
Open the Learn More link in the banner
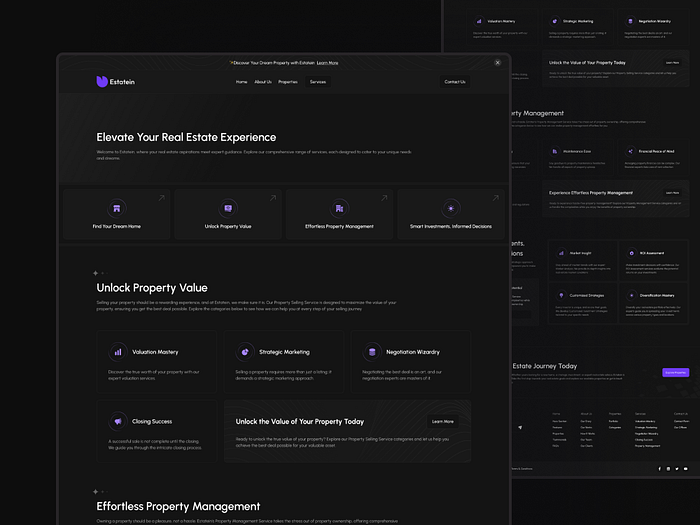pos(327,63)
